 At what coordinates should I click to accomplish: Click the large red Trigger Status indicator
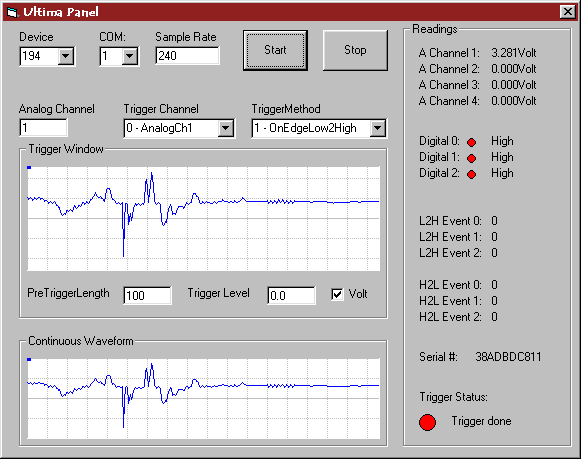(x=427, y=422)
